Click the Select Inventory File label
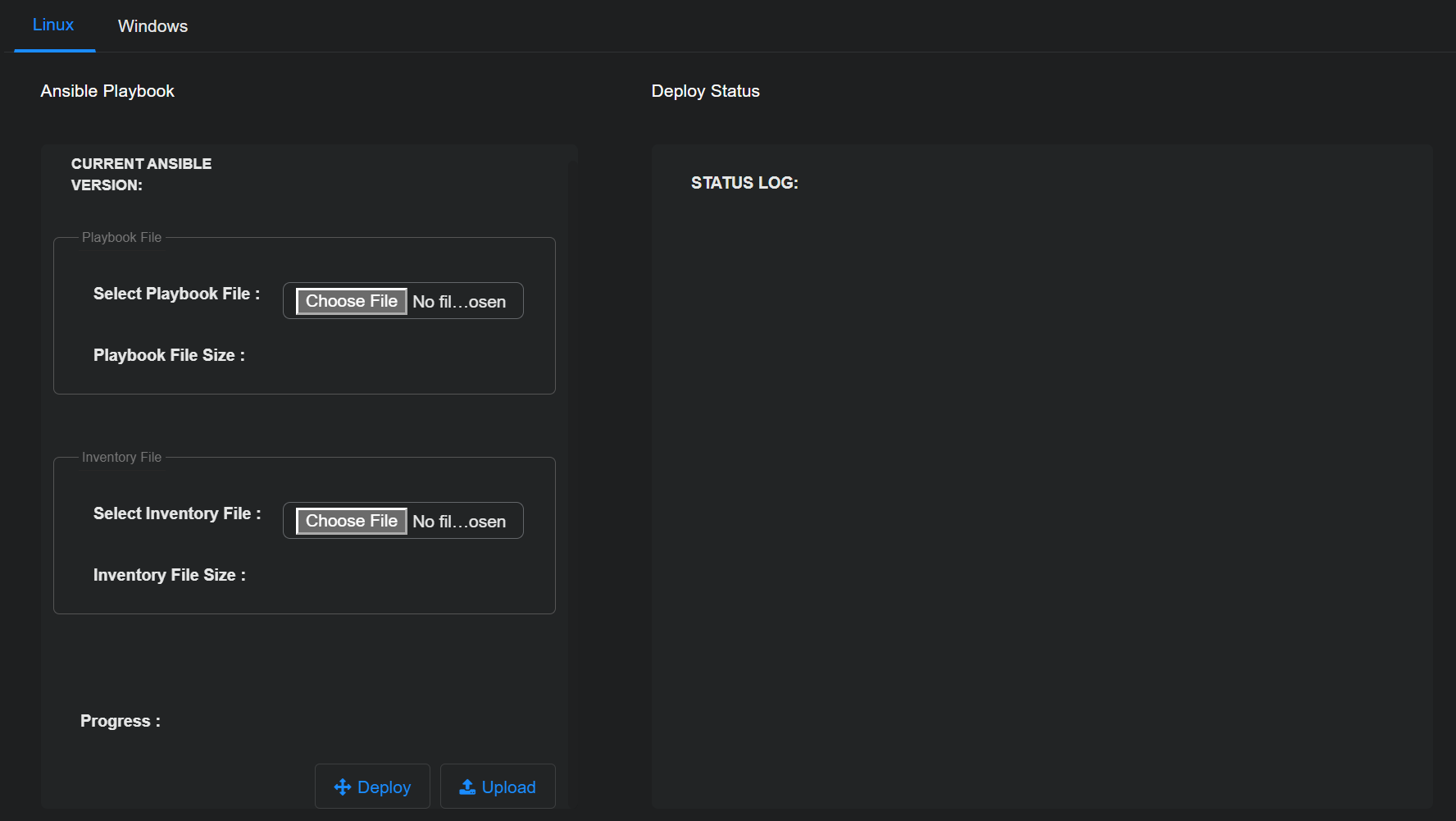 click(x=177, y=513)
